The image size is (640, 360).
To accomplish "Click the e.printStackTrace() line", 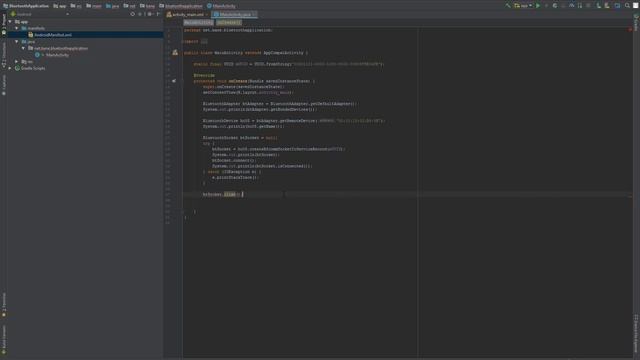I will pyautogui.click(x=235, y=178).
